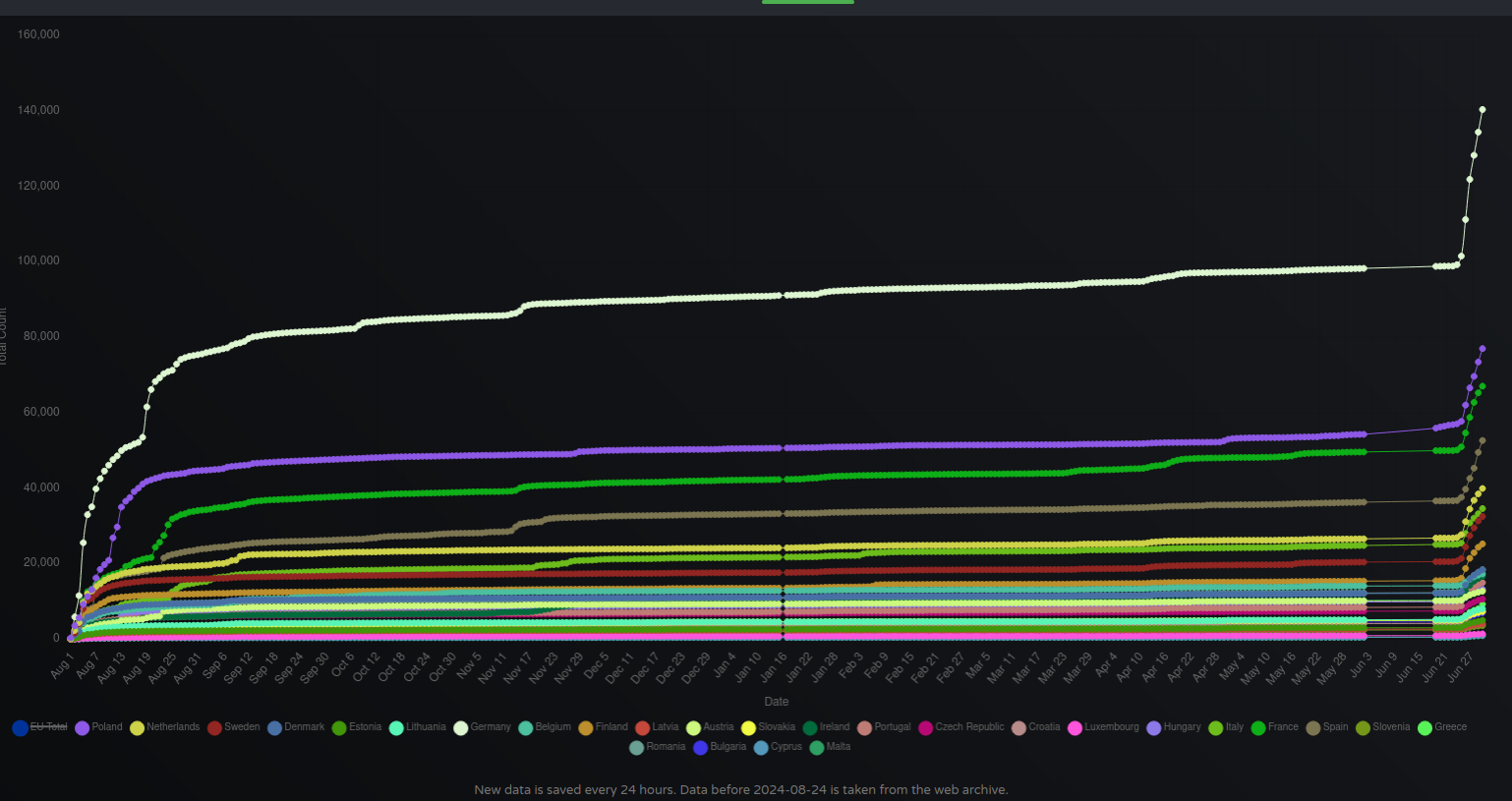Toggle Luxembourg series in the legend
The image size is (1512, 801).
click(x=1103, y=727)
